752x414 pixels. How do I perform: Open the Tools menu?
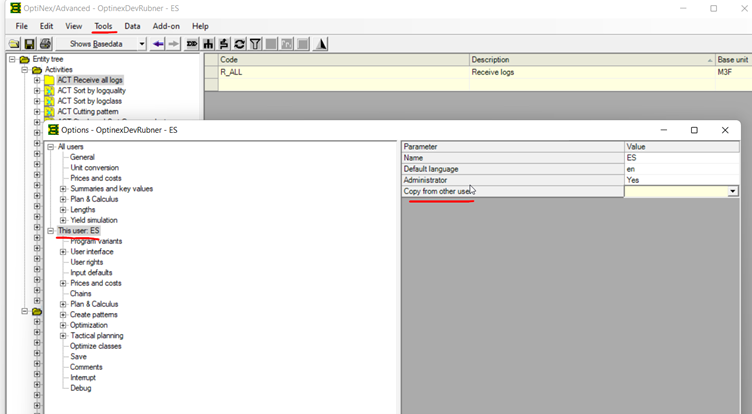(103, 26)
